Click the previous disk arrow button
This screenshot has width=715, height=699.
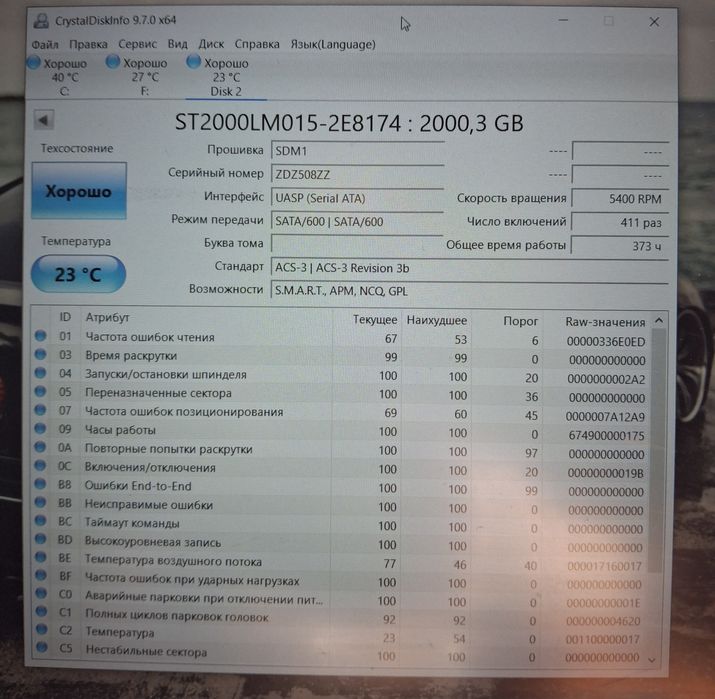(44, 120)
